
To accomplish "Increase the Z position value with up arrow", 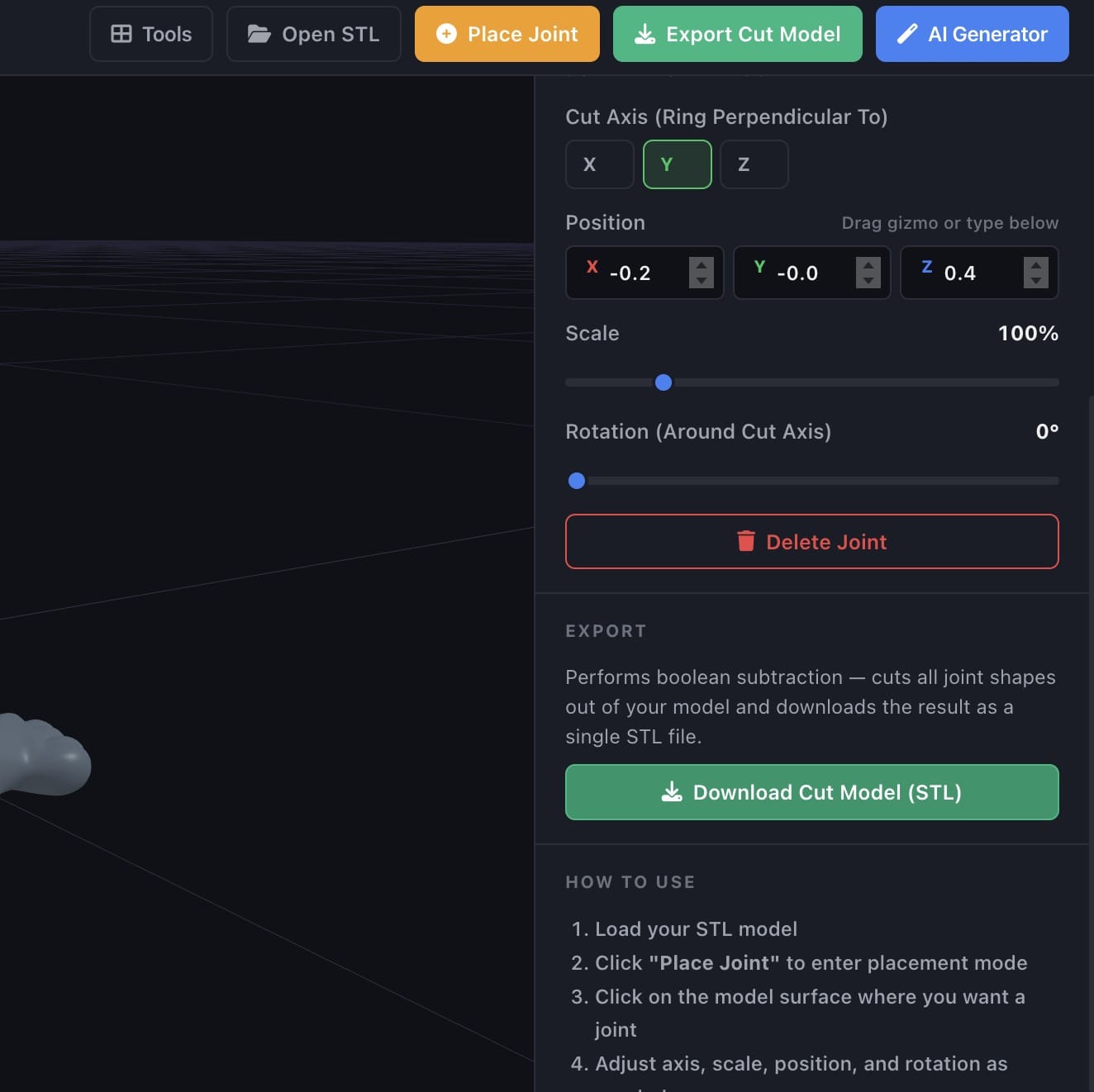I will (x=1035, y=265).
